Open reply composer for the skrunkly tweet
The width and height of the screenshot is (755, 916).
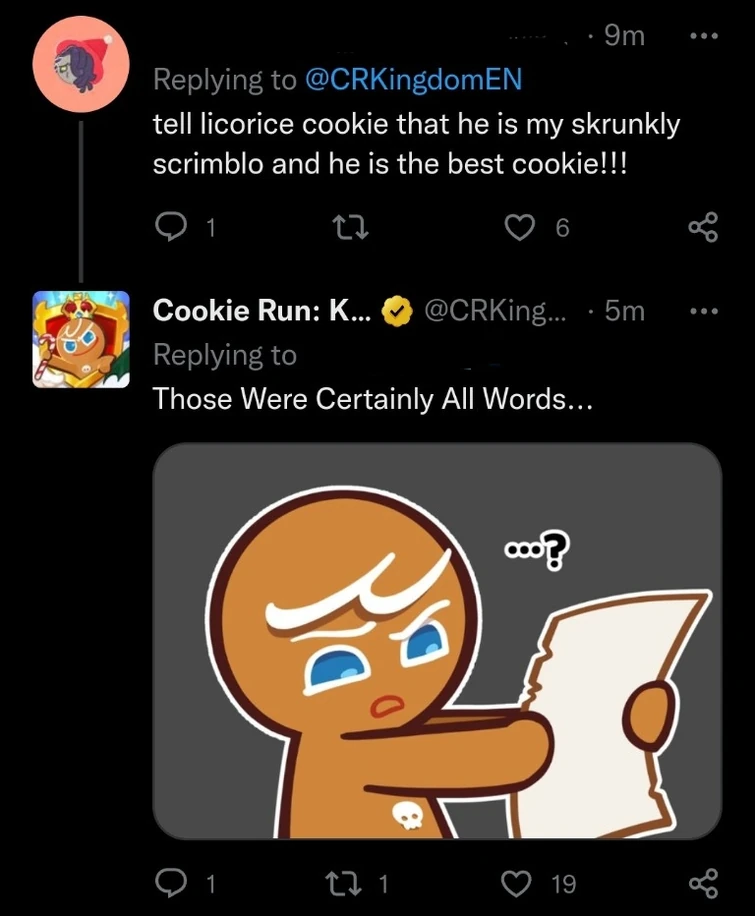click(x=172, y=227)
